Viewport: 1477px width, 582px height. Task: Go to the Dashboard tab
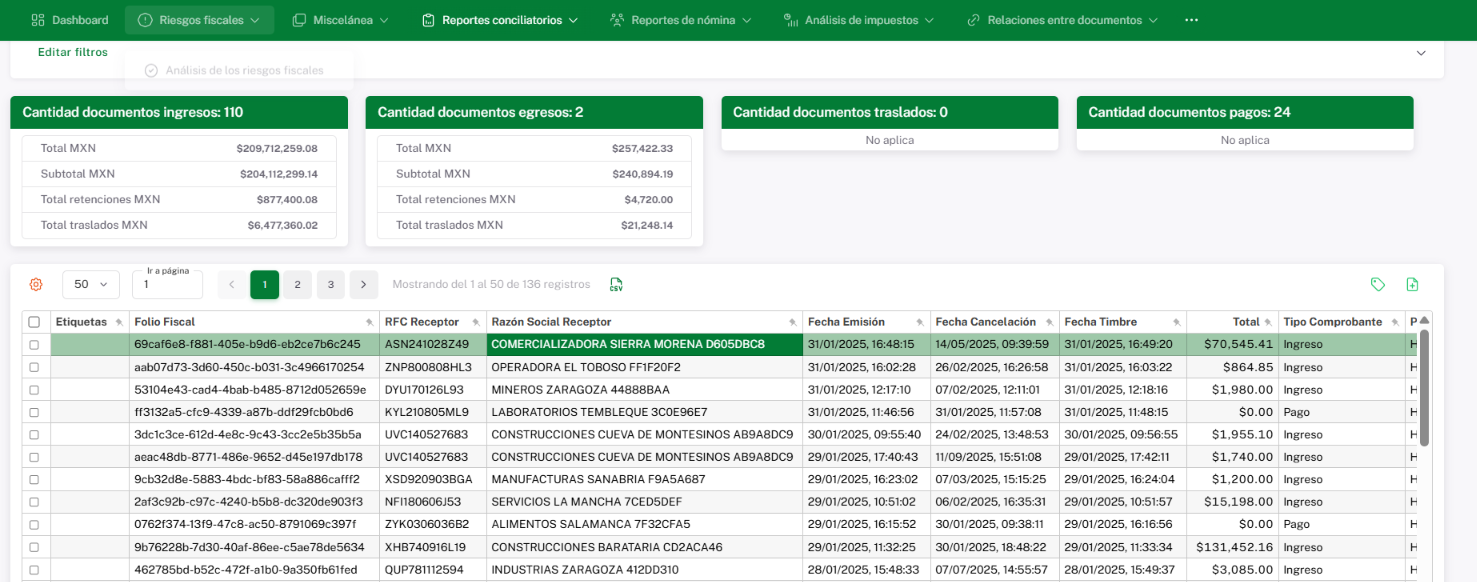(70, 20)
